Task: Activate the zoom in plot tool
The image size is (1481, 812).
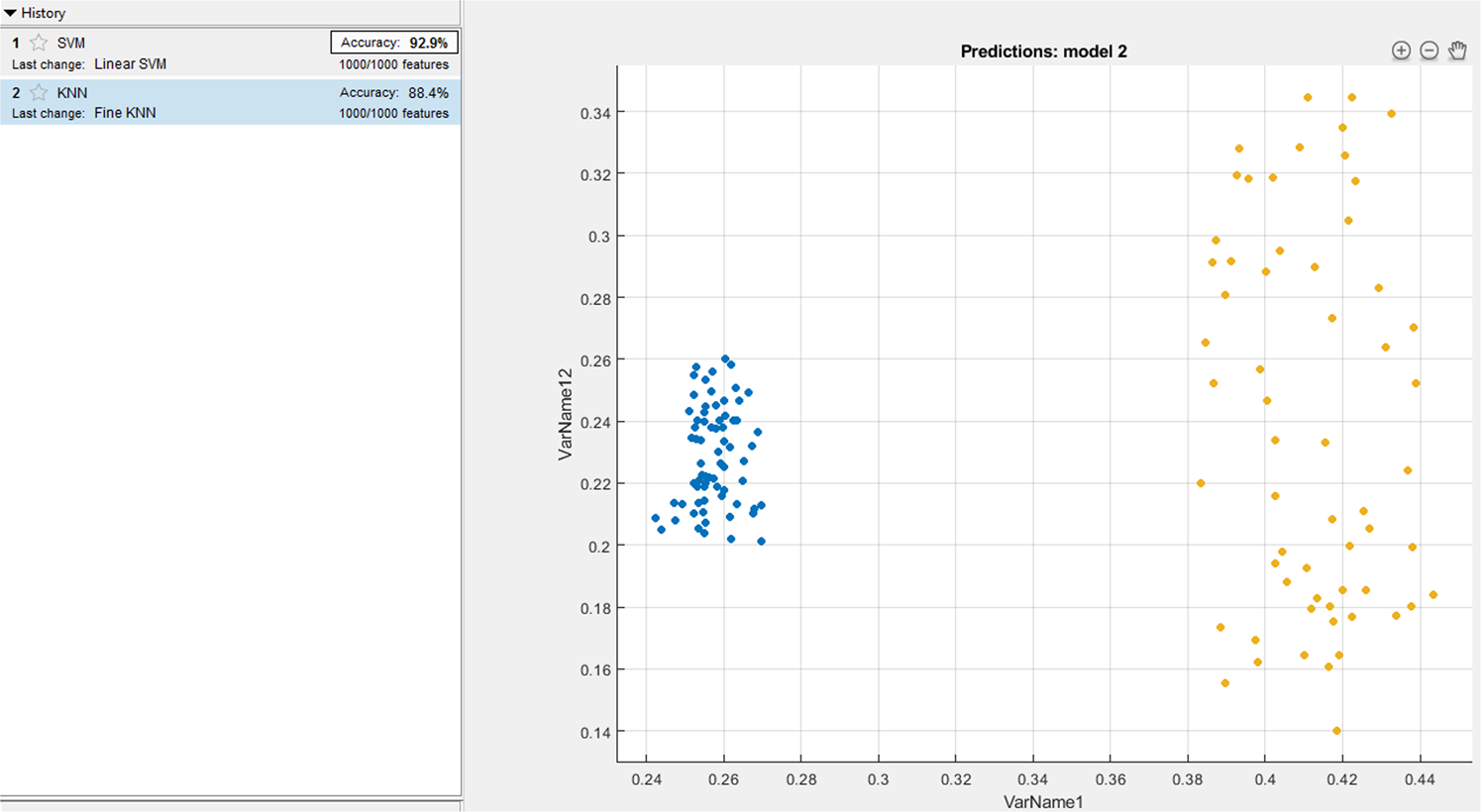Action: [x=1401, y=51]
